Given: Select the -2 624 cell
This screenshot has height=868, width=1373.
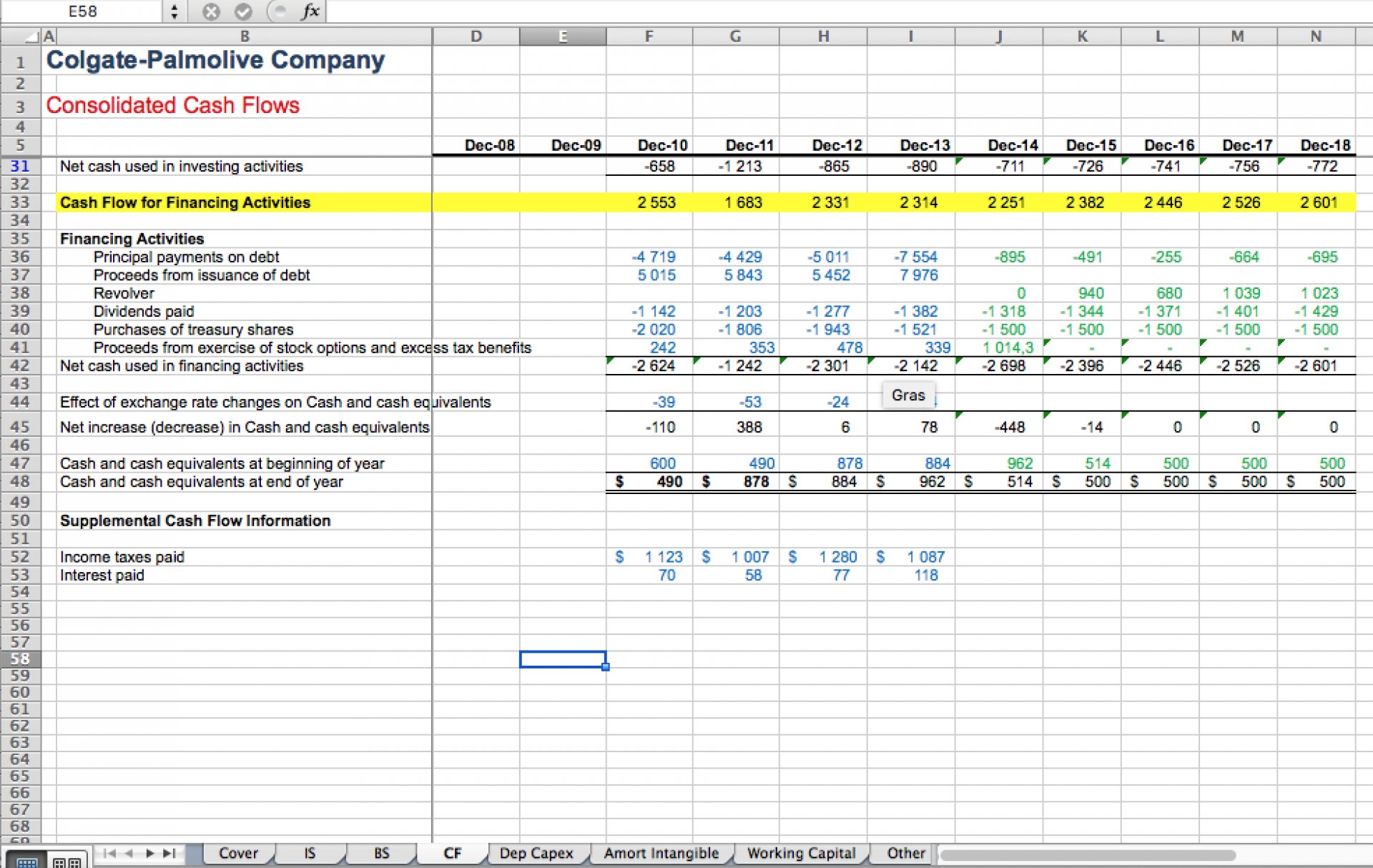Looking at the screenshot, I should [x=649, y=366].
